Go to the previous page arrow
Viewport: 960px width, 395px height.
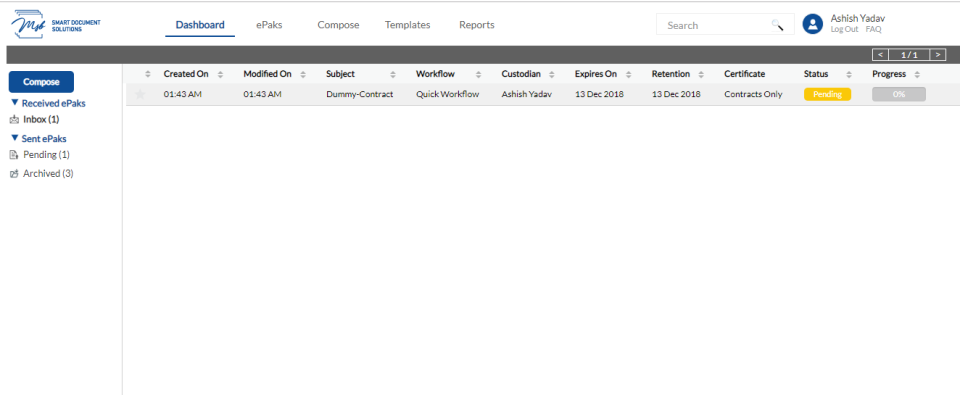880,55
